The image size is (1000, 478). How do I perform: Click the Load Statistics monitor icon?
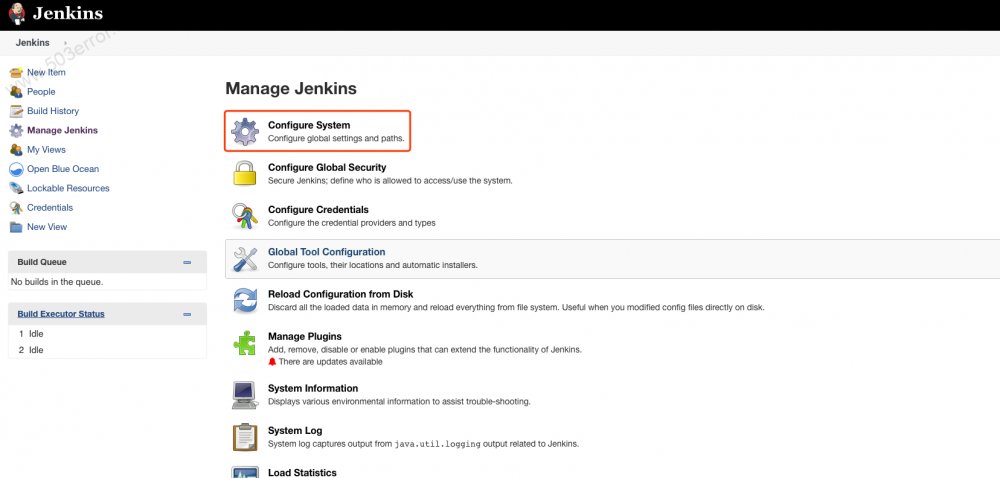point(245,472)
